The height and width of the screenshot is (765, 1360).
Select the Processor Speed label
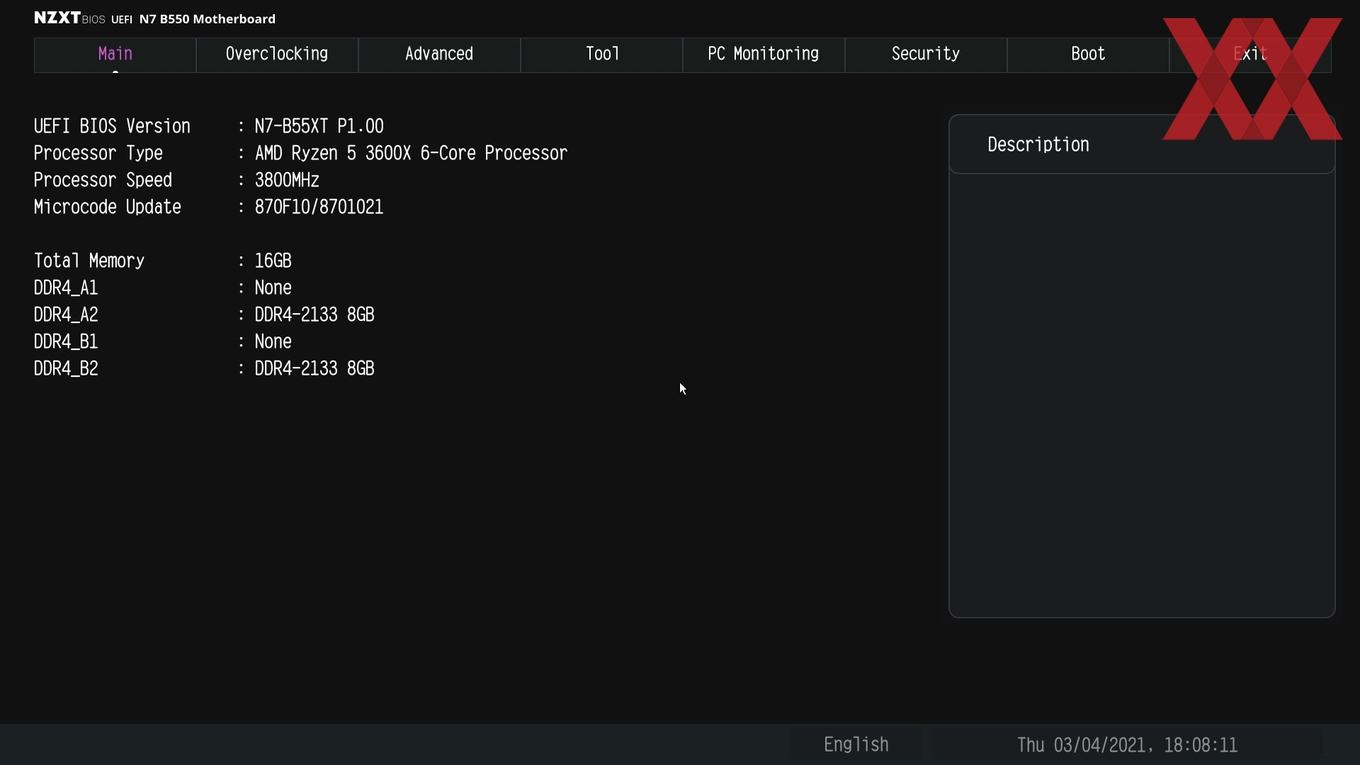103,180
